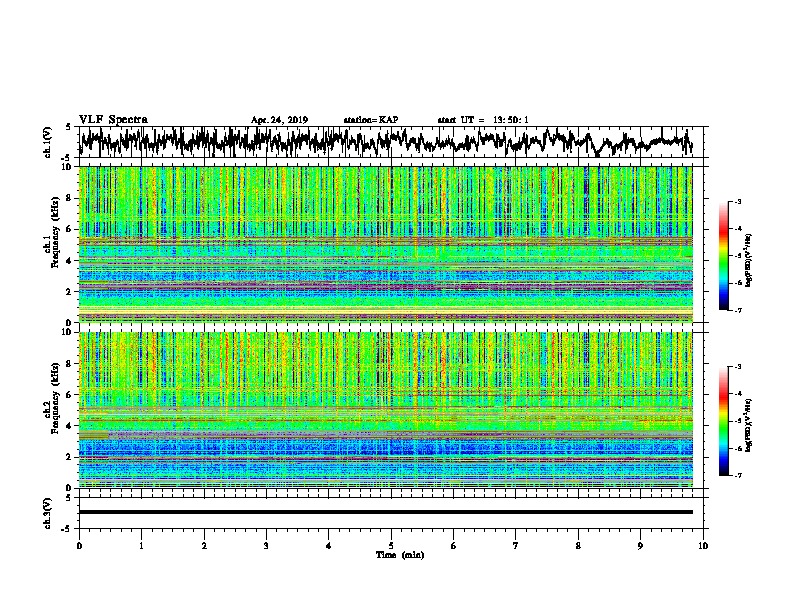Click the "5" tick on ch.3(V) axis

click(68, 498)
